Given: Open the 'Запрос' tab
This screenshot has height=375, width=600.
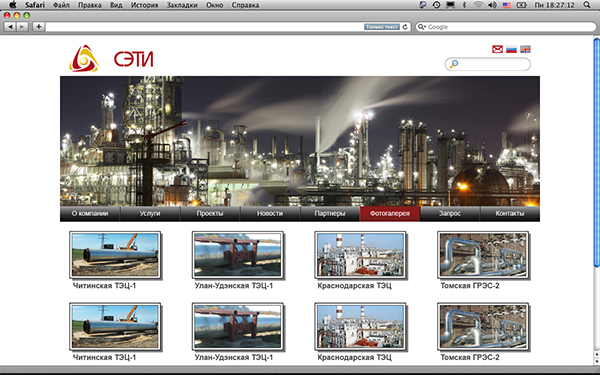Looking at the screenshot, I should tap(450, 214).
